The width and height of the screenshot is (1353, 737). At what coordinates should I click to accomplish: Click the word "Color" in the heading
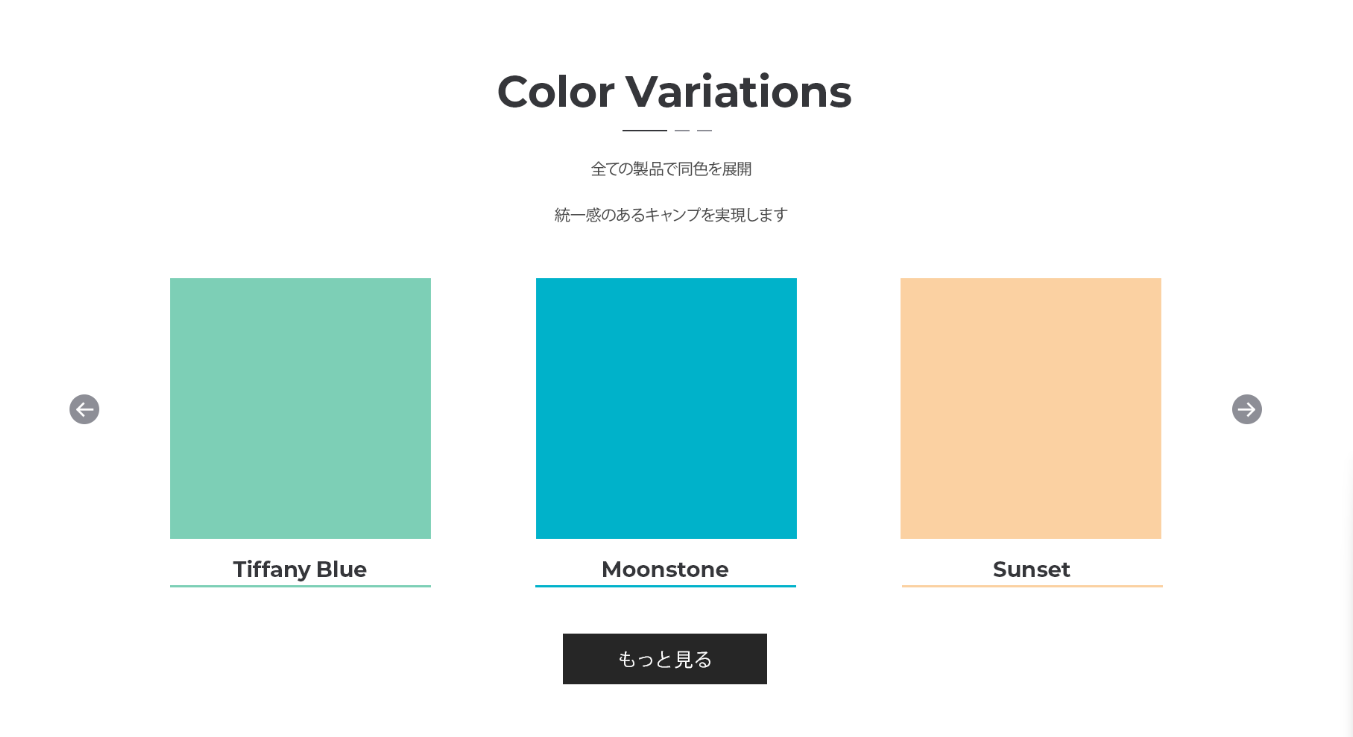click(555, 92)
